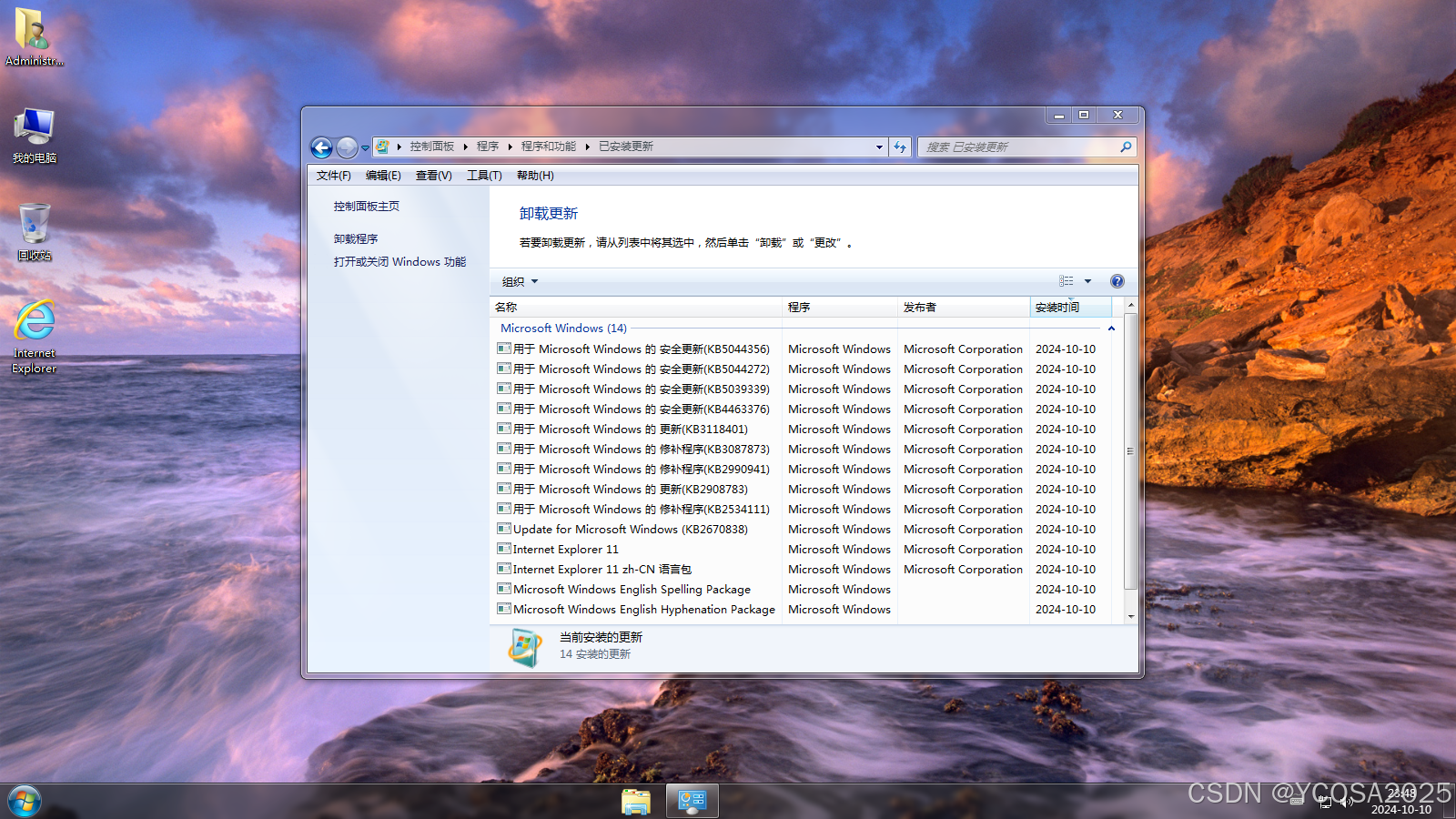Select Internet Explorer desktop icon

pyautogui.click(x=34, y=337)
